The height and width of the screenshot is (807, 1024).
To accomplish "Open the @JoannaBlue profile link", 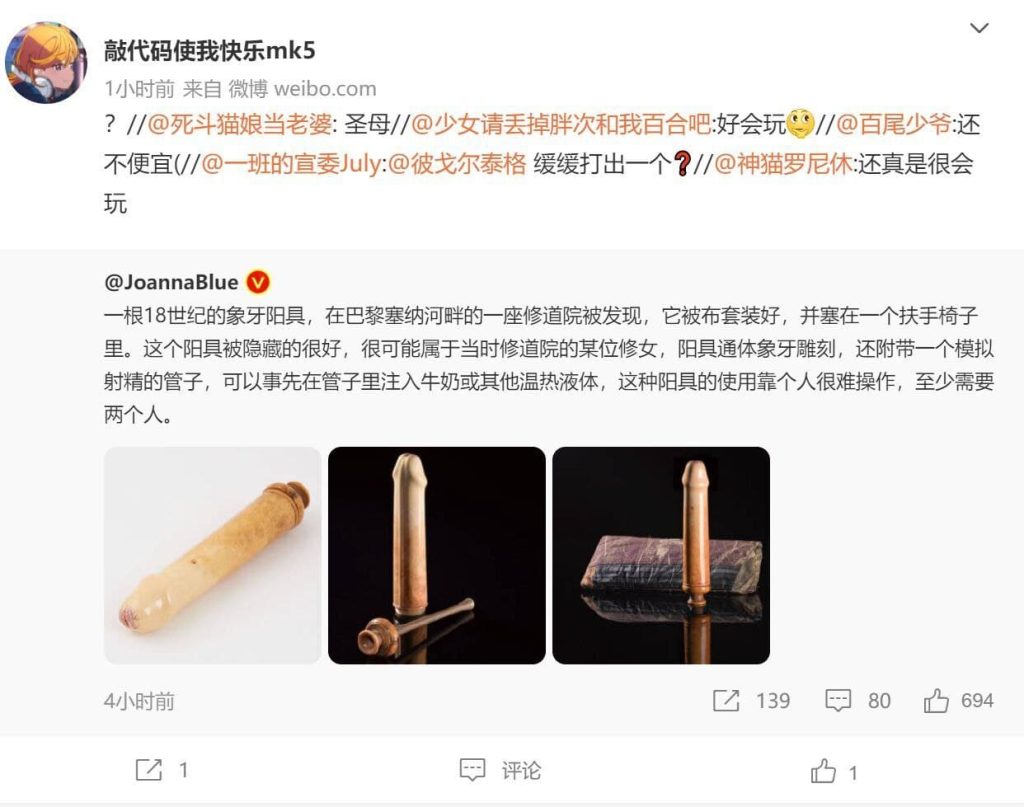I will pyautogui.click(x=171, y=282).
